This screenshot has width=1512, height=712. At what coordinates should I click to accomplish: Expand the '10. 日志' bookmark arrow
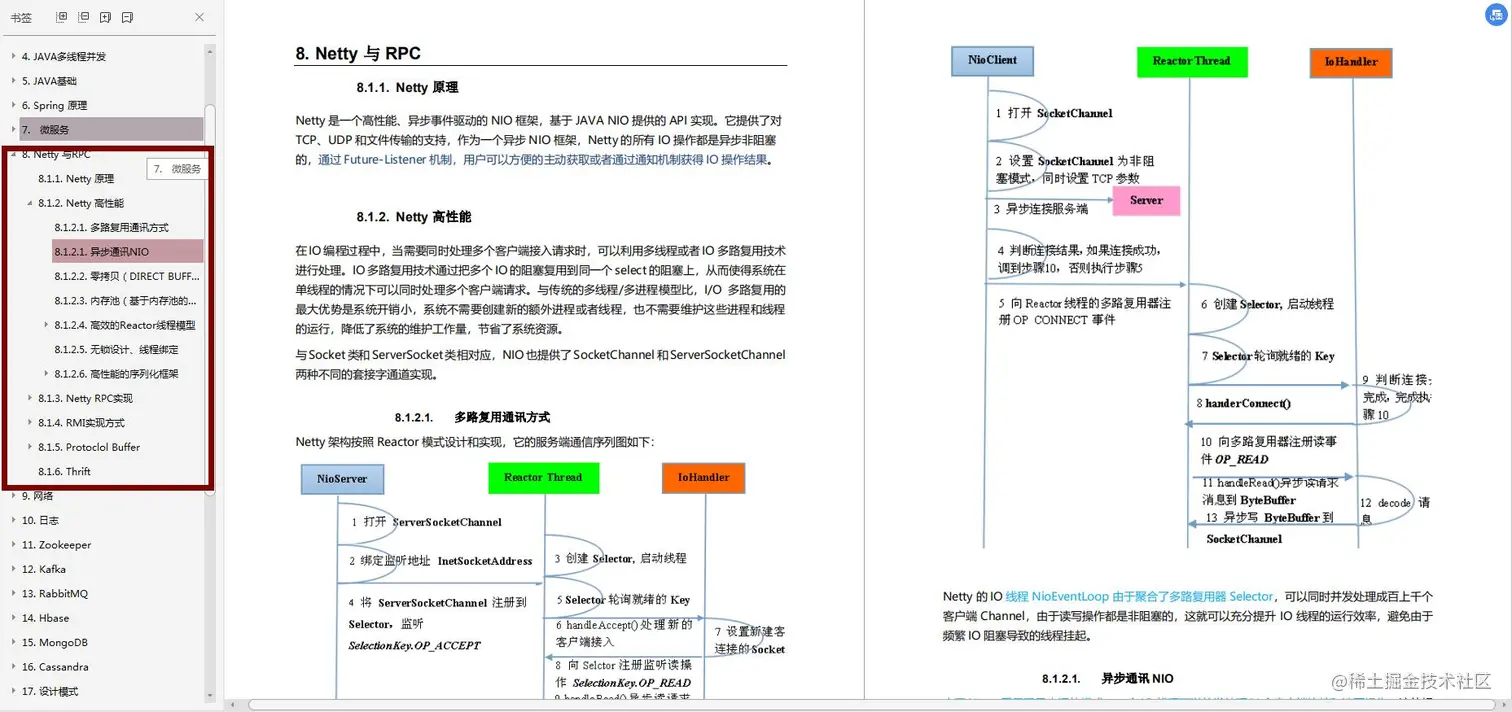point(13,520)
